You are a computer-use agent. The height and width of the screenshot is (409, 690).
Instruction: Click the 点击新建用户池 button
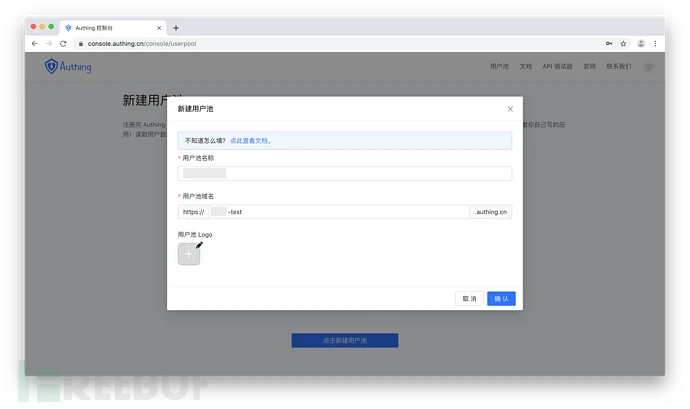click(x=345, y=340)
